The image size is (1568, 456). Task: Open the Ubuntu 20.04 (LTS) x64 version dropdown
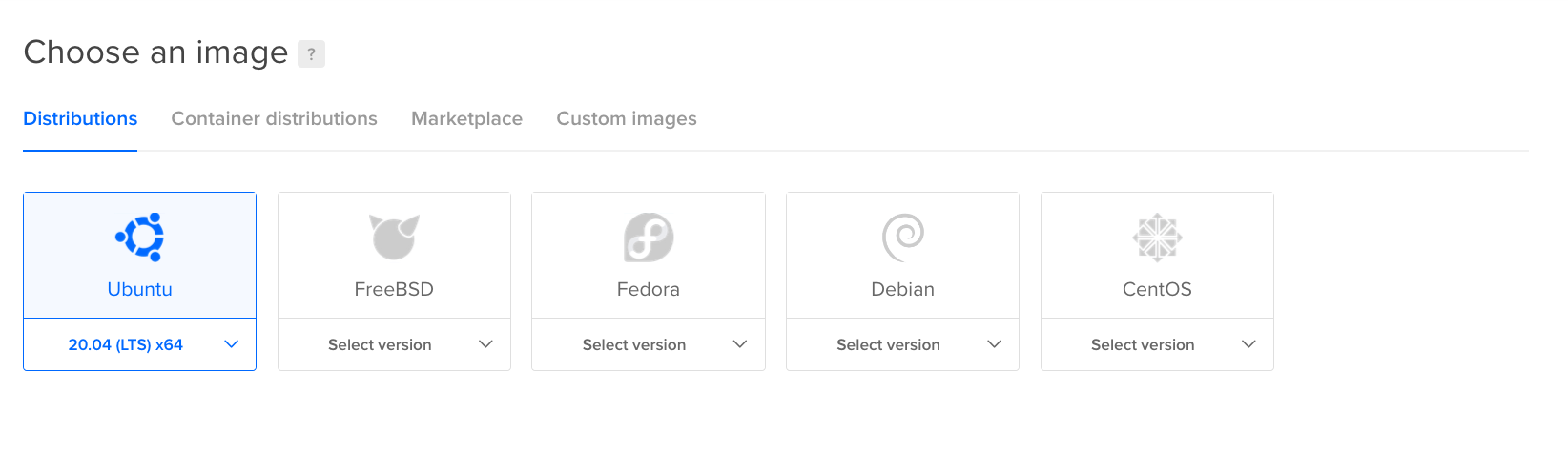[x=139, y=344]
